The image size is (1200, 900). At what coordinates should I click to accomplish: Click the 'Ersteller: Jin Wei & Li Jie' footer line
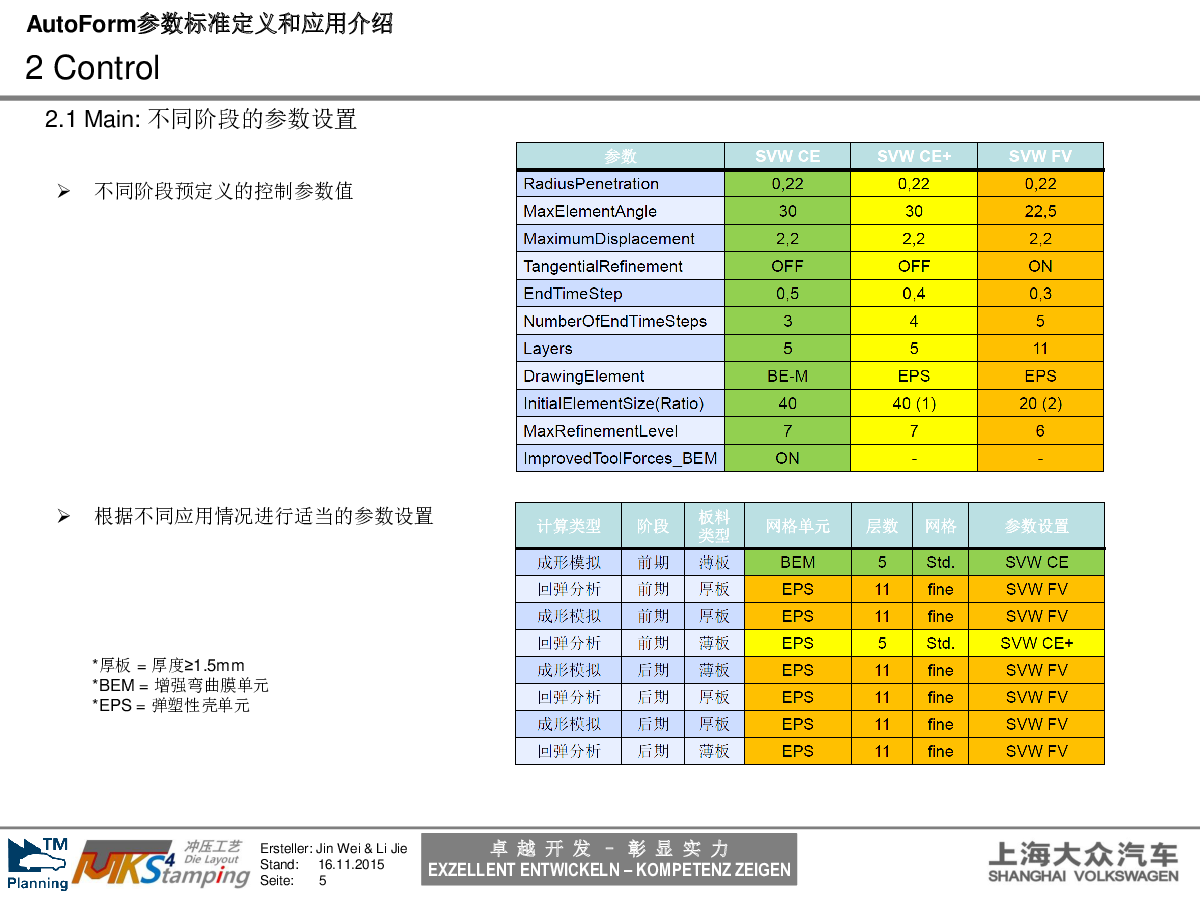pyautogui.click(x=333, y=848)
